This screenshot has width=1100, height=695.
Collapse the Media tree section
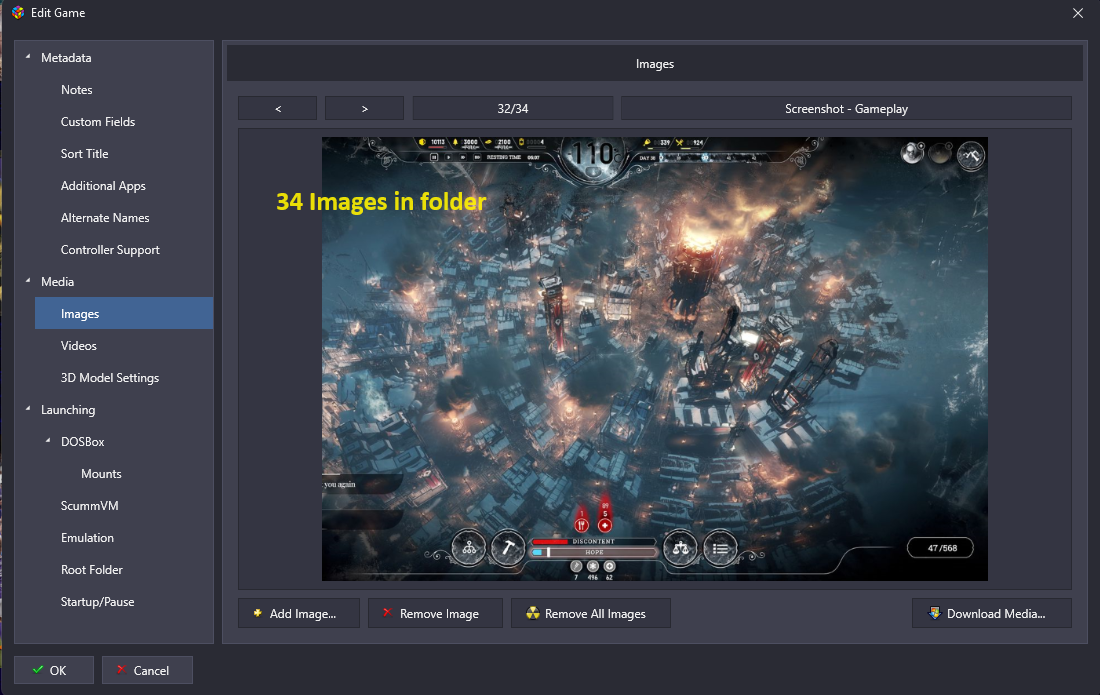tap(28, 281)
